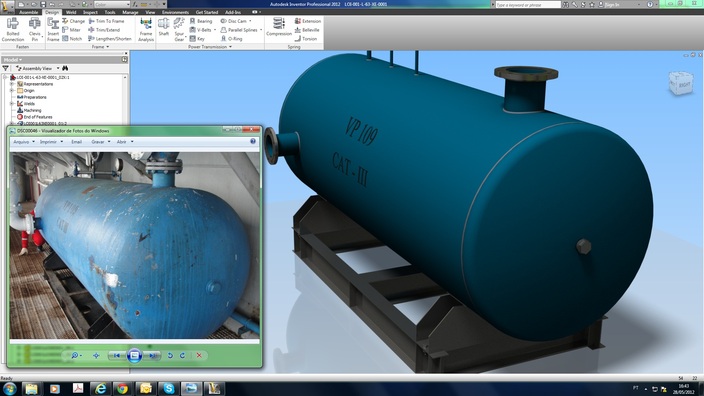
Task: Rotate photo clockwise
Action: click(182, 356)
